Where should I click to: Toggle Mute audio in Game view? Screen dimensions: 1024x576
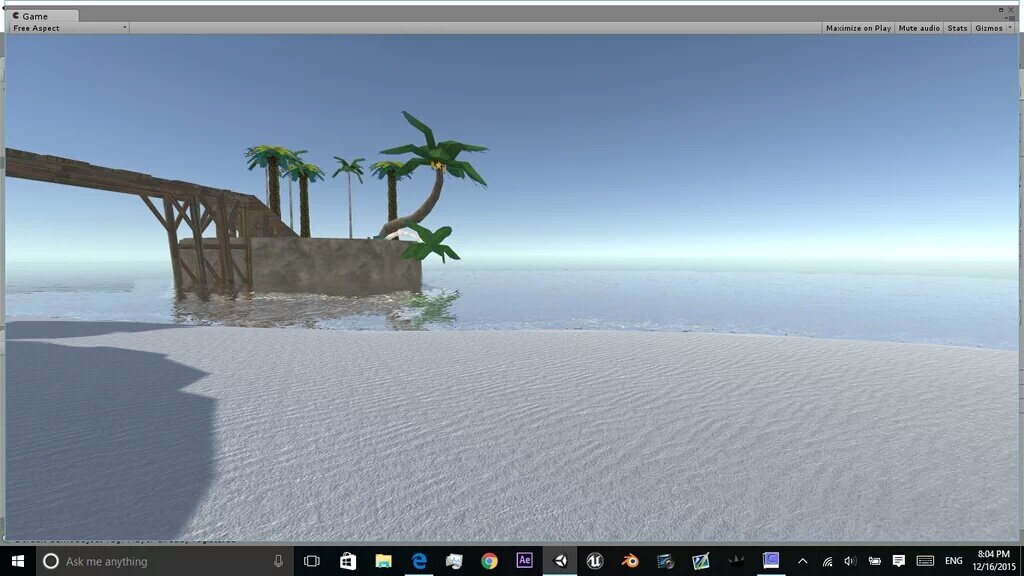(919, 28)
